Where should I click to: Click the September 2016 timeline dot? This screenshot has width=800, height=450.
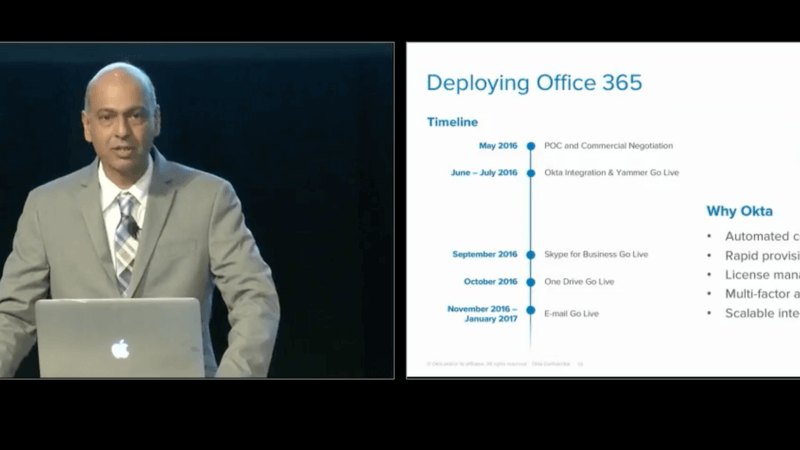tap(531, 255)
